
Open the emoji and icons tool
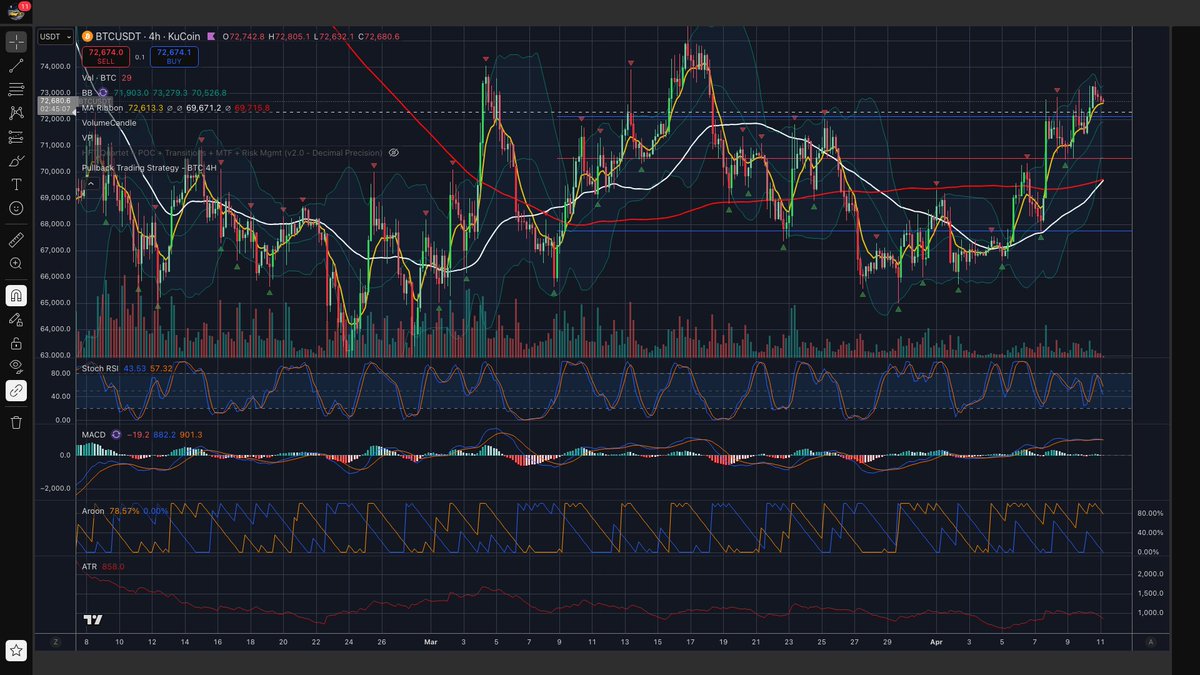tap(16, 208)
